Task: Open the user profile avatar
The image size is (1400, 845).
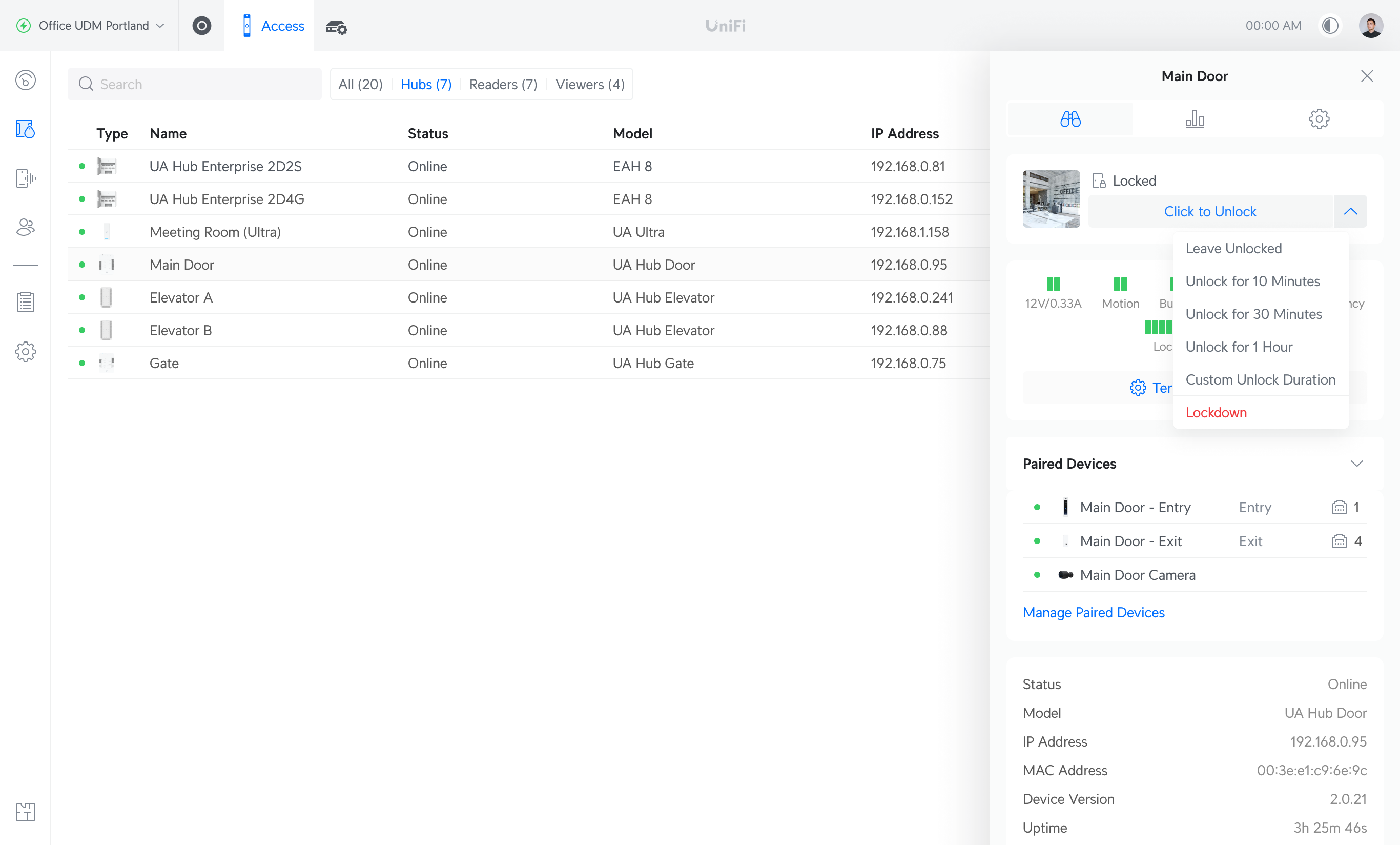Action: coord(1371,26)
